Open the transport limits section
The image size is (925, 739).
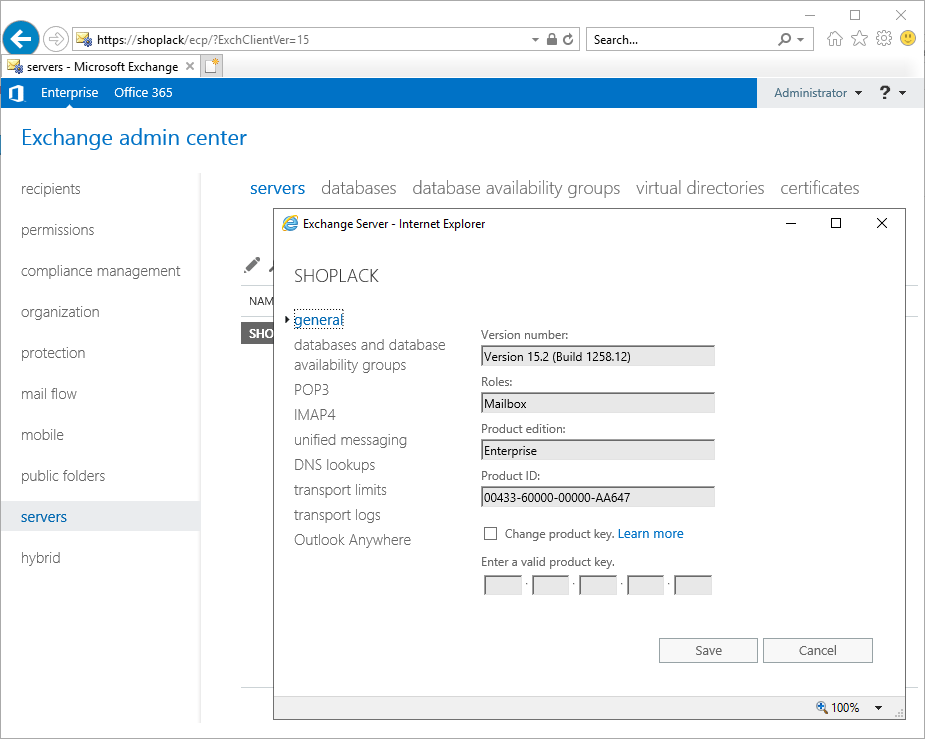[340, 490]
